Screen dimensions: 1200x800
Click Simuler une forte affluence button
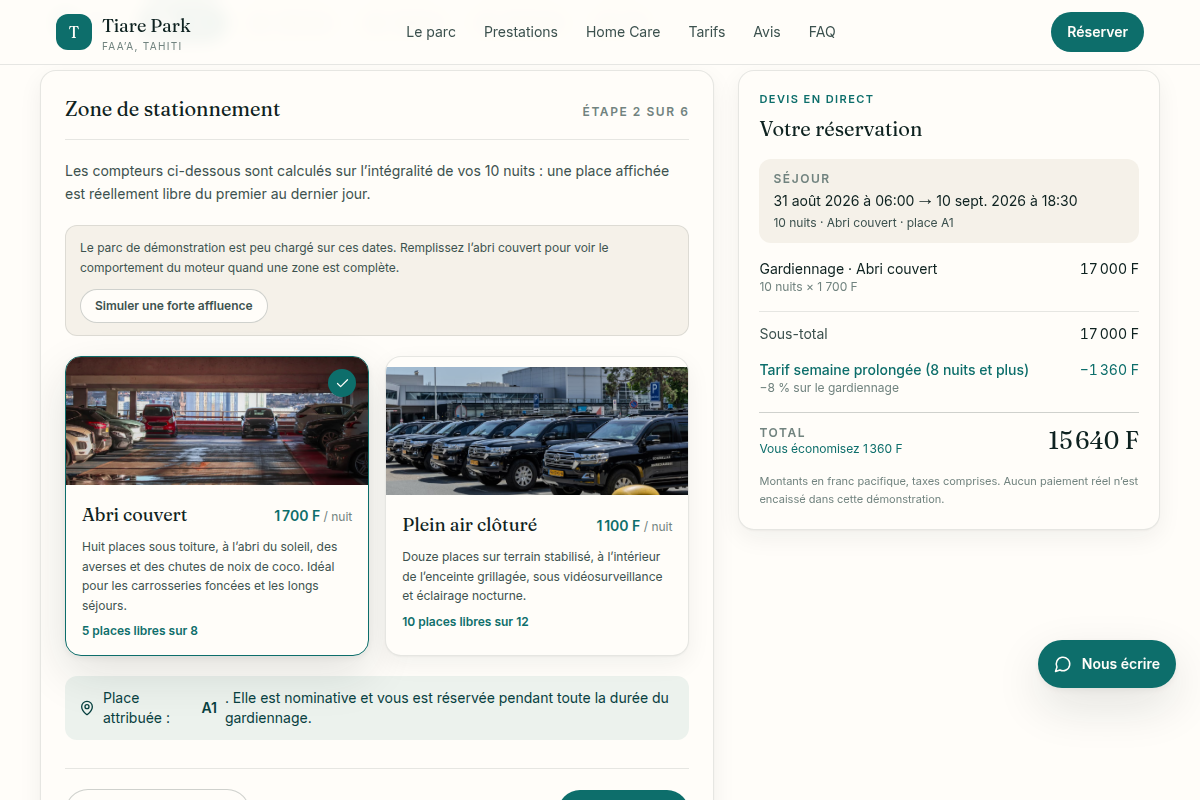(x=174, y=306)
